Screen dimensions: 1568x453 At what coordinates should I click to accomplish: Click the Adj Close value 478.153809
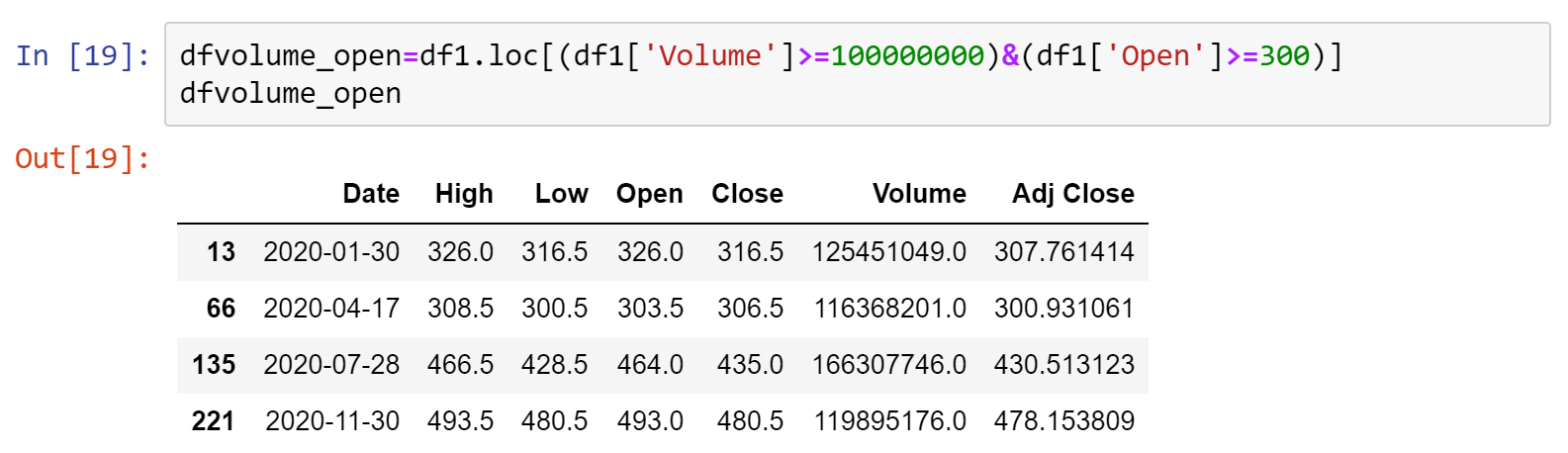coord(1064,421)
